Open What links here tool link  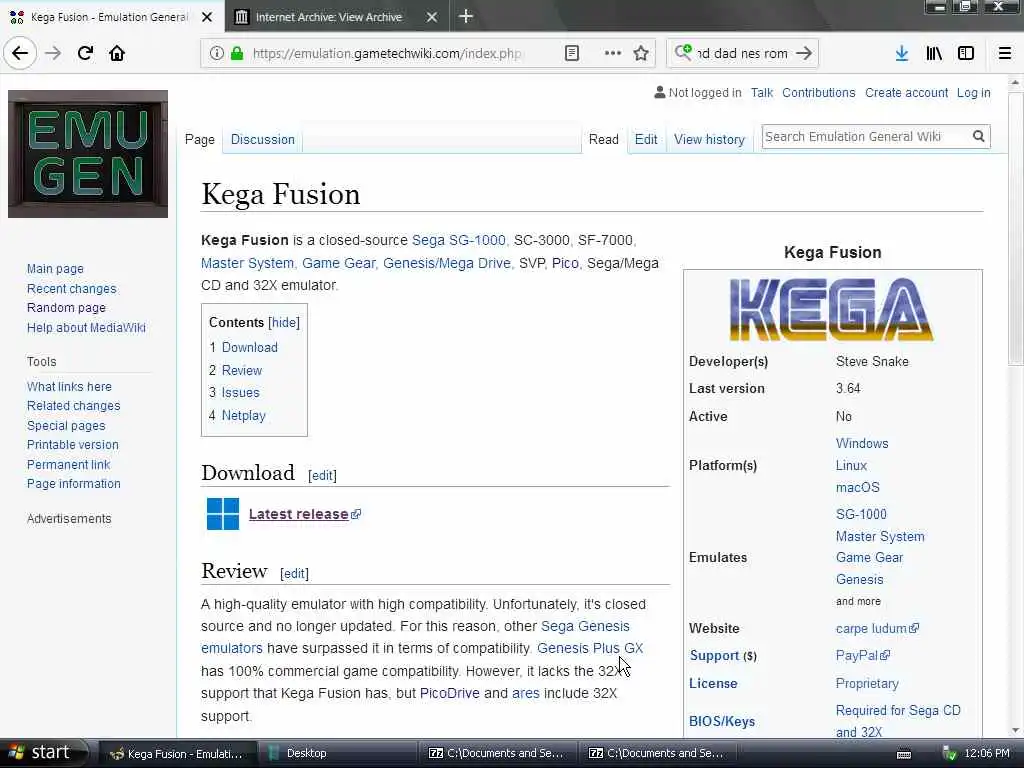[x=69, y=387]
